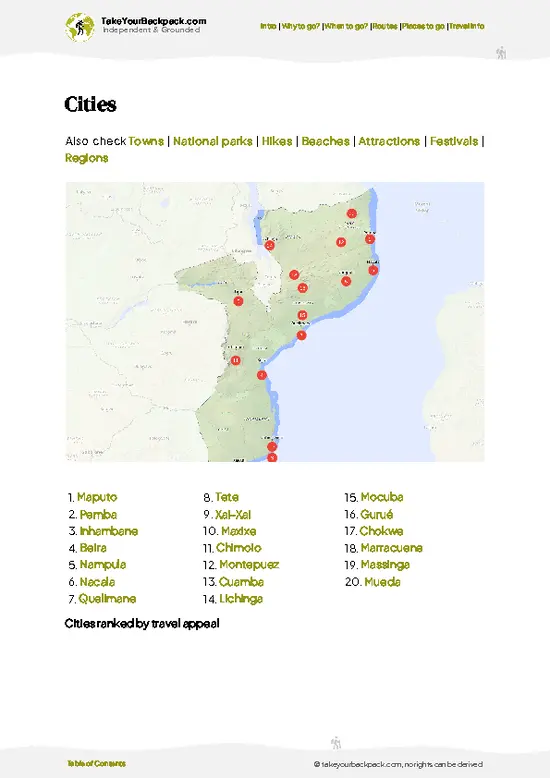Viewport: 550px width, 778px height.
Task: Open the Why to go? header link
Action: tap(301, 26)
